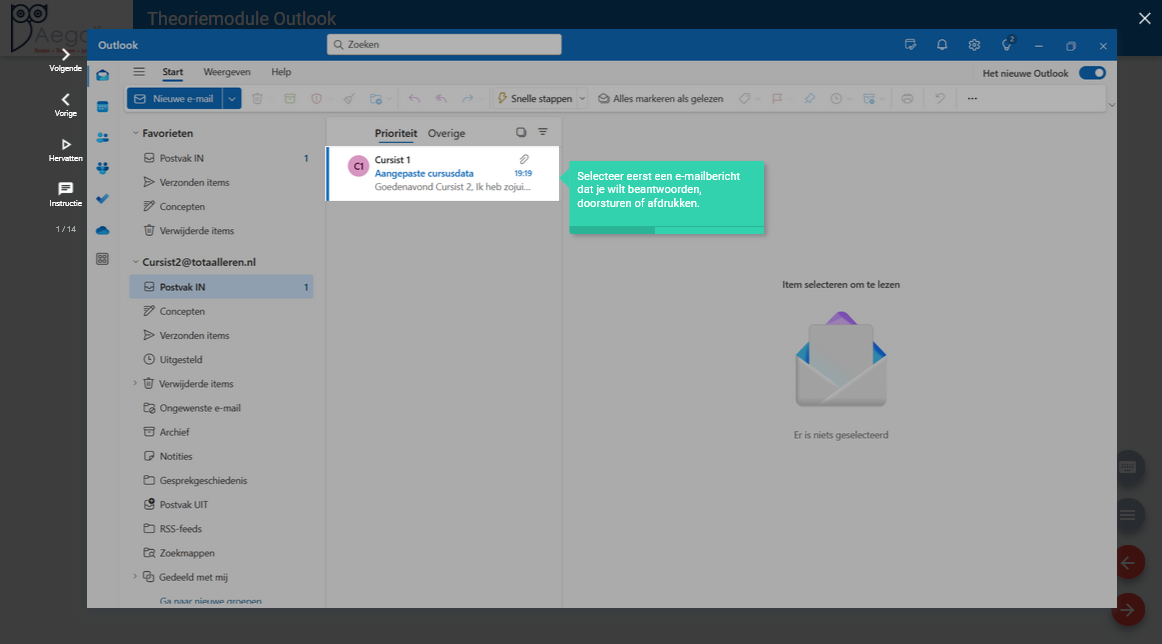Select the Overige inbox tab
The width and height of the screenshot is (1162, 644).
(x=446, y=133)
